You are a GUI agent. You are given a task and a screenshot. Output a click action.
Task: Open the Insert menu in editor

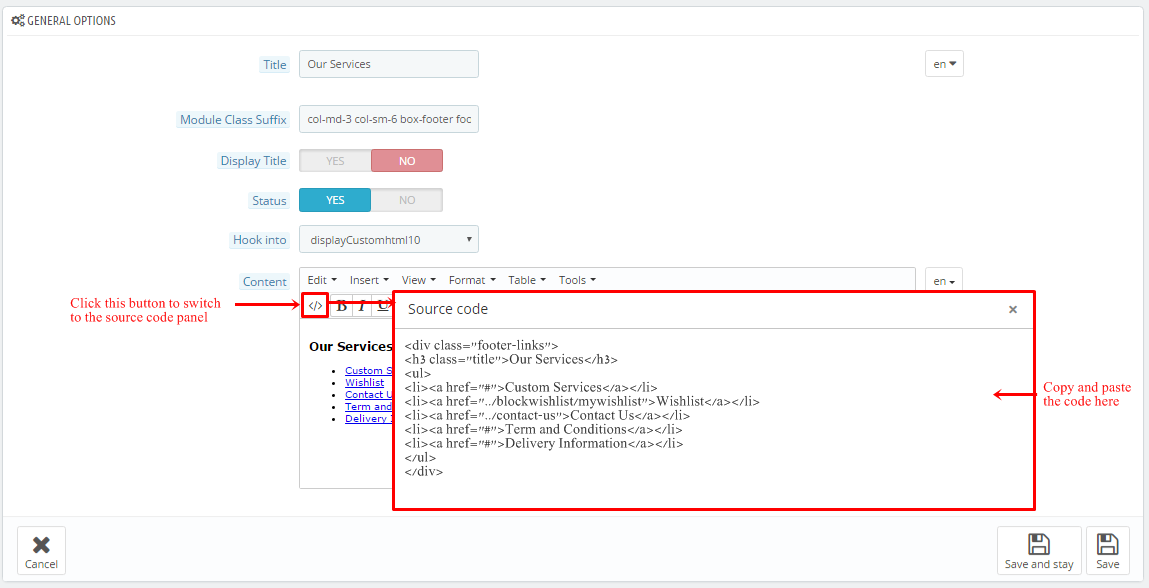(x=368, y=280)
